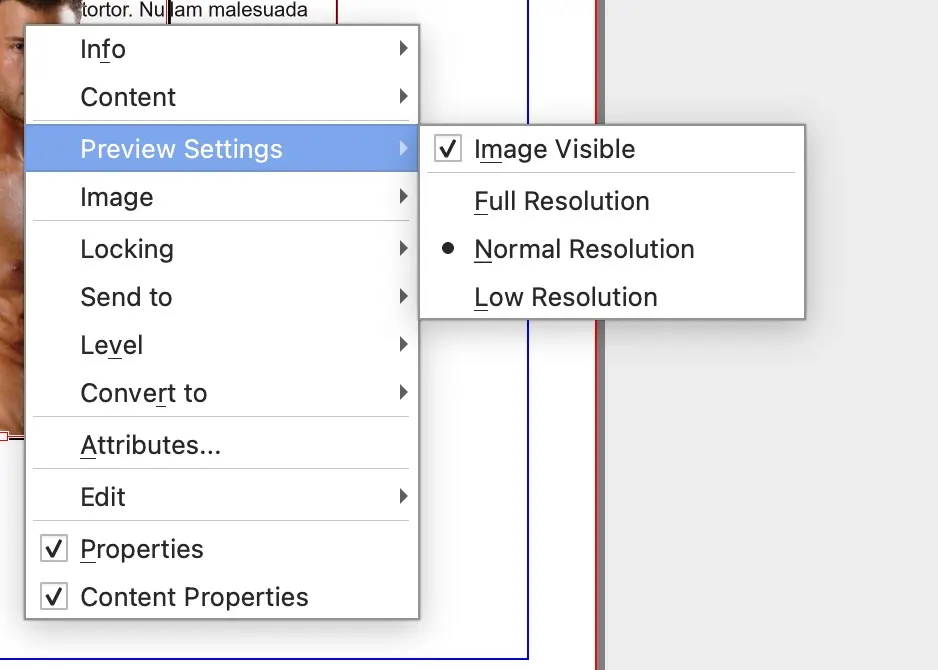Select Full Resolution preview
Screen dimensions: 938x670
point(561,201)
